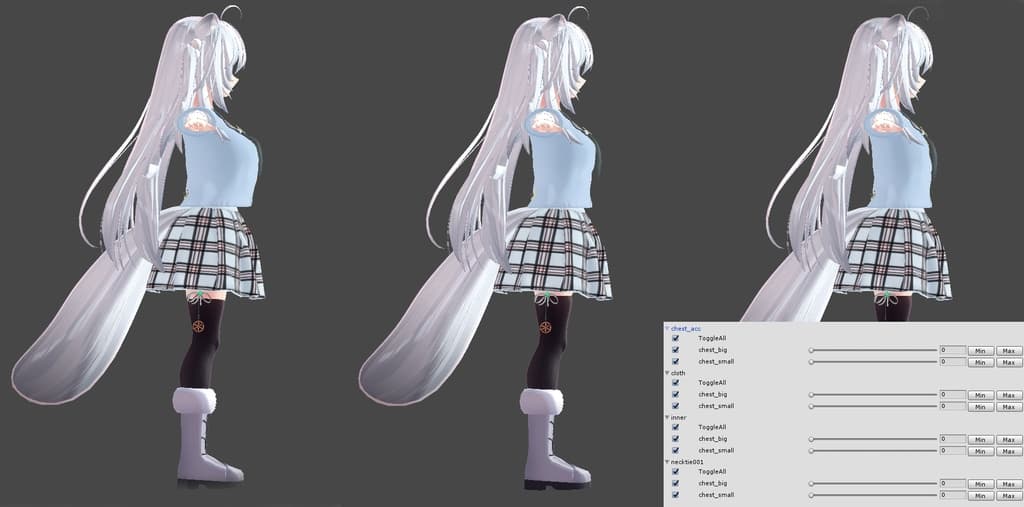The image size is (1024, 507).
Task: Uncheck ToggleAll under chest_acc
Action: (x=676, y=339)
